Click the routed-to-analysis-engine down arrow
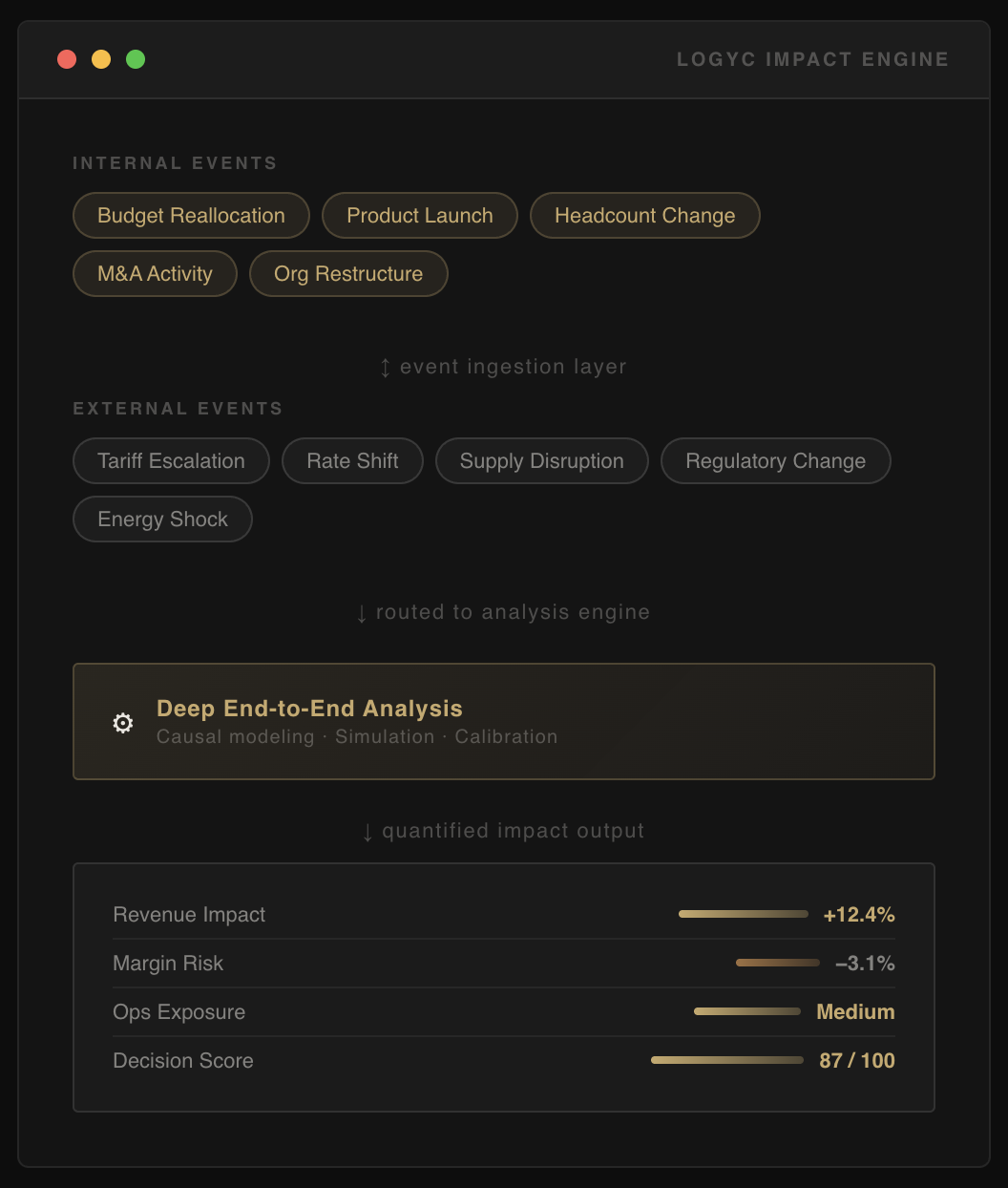Viewport: 1008px width, 1188px height. (x=362, y=612)
